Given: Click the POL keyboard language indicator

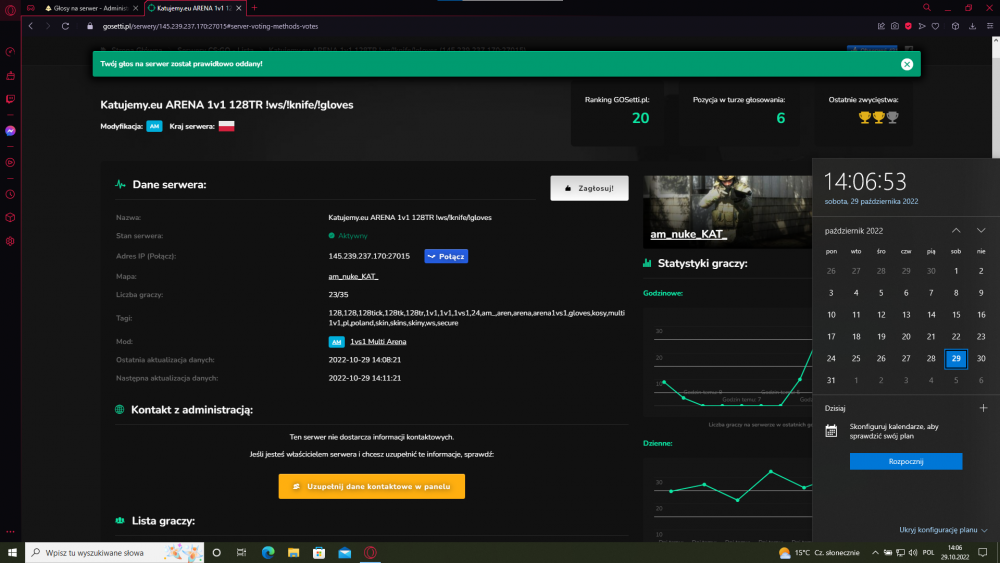Looking at the screenshot, I should pos(929,553).
